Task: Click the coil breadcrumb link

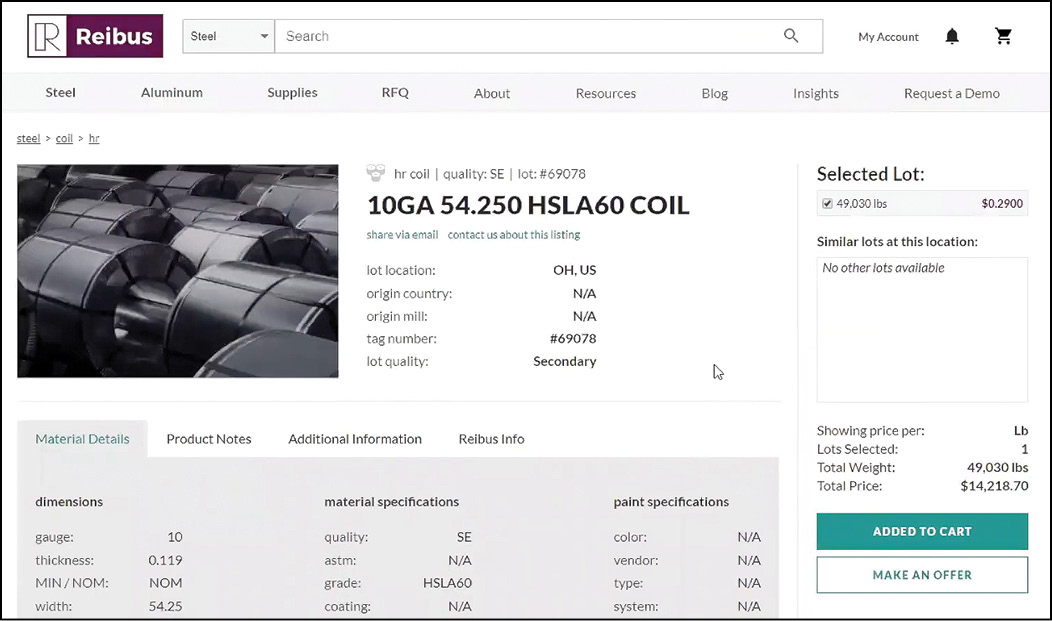Action: (x=64, y=139)
